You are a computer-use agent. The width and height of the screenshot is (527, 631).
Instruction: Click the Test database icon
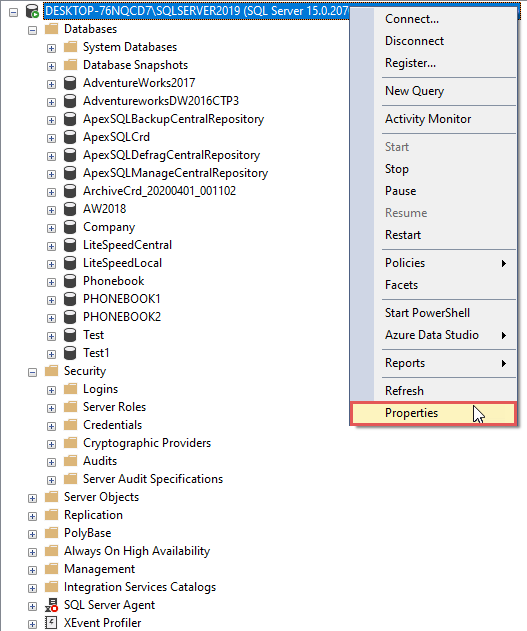70,335
